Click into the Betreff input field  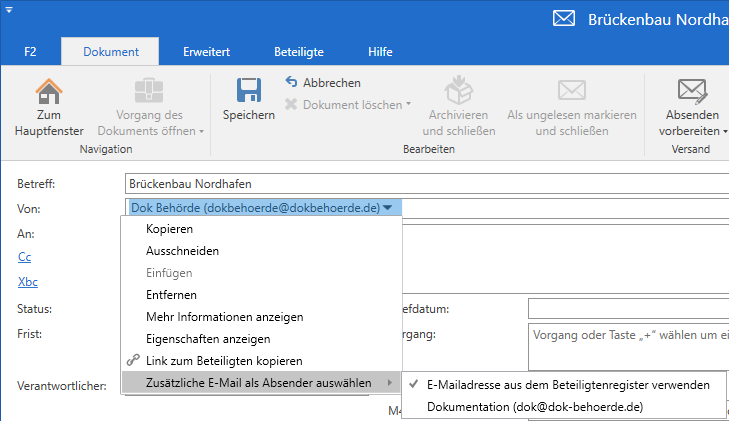click(x=420, y=184)
